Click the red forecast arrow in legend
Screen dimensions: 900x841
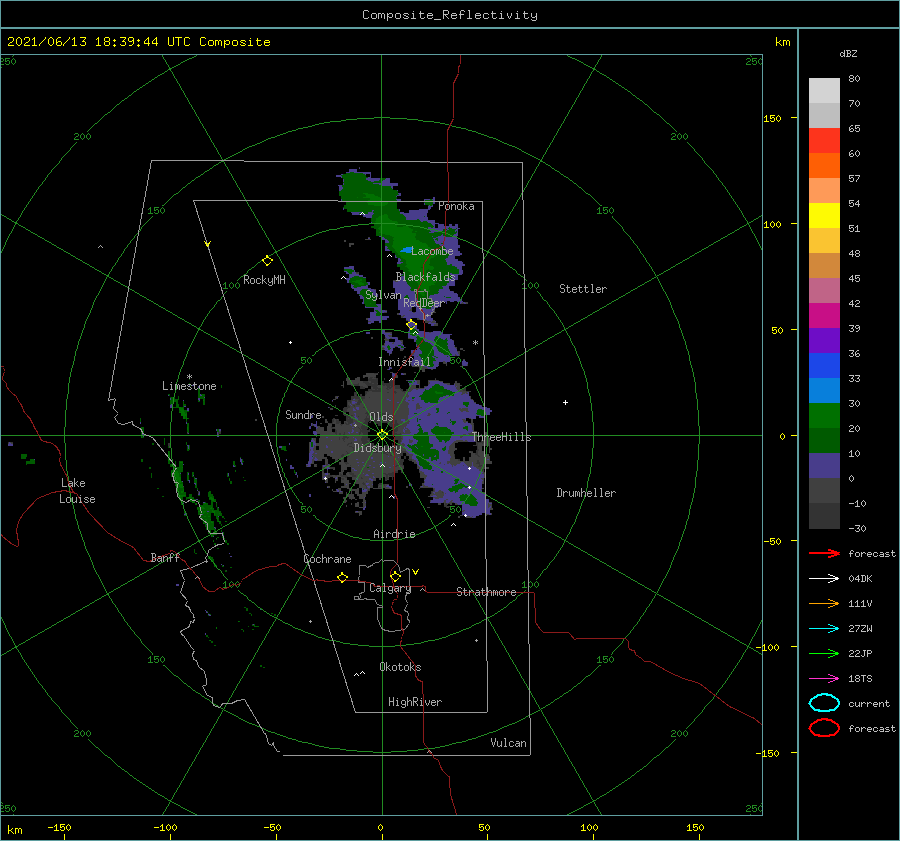[824, 553]
